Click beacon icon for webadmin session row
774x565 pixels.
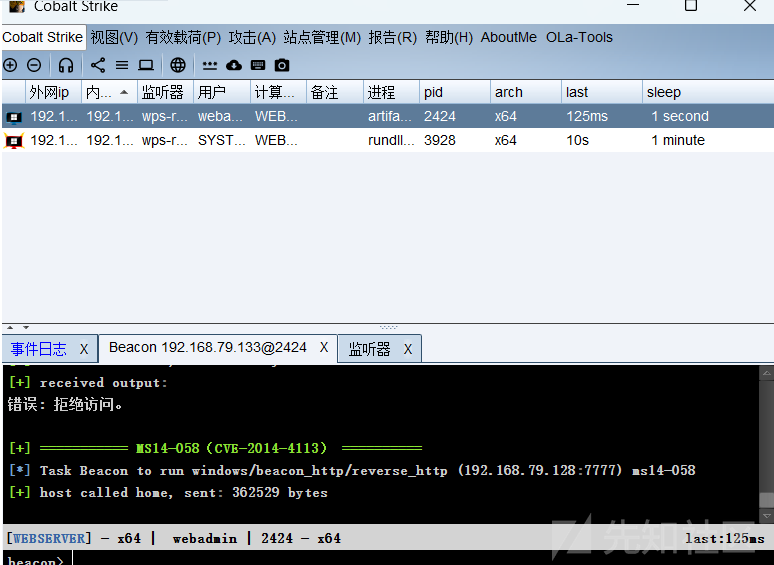[13, 117]
